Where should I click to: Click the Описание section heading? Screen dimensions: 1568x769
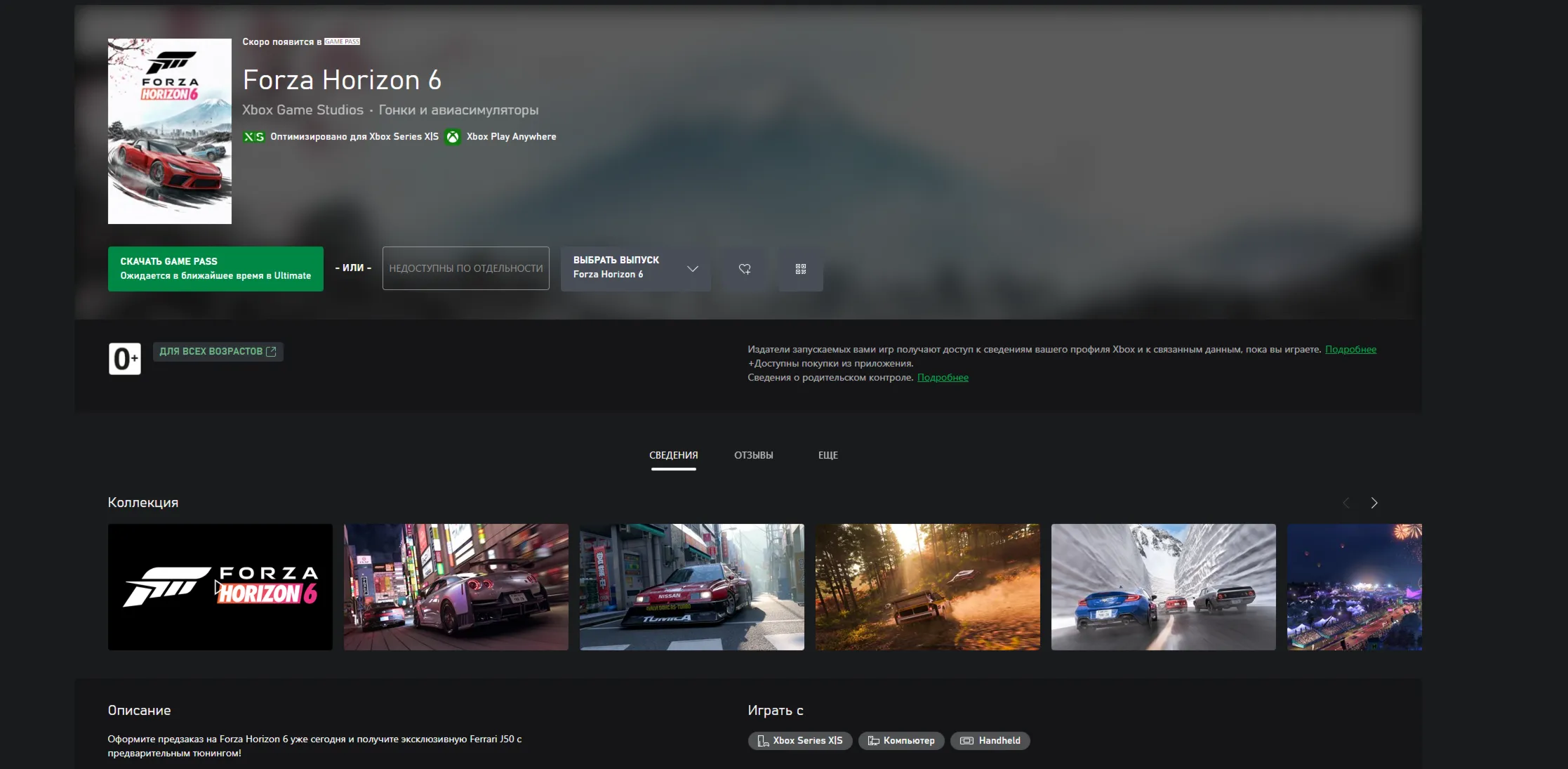click(x=139, y=711)
